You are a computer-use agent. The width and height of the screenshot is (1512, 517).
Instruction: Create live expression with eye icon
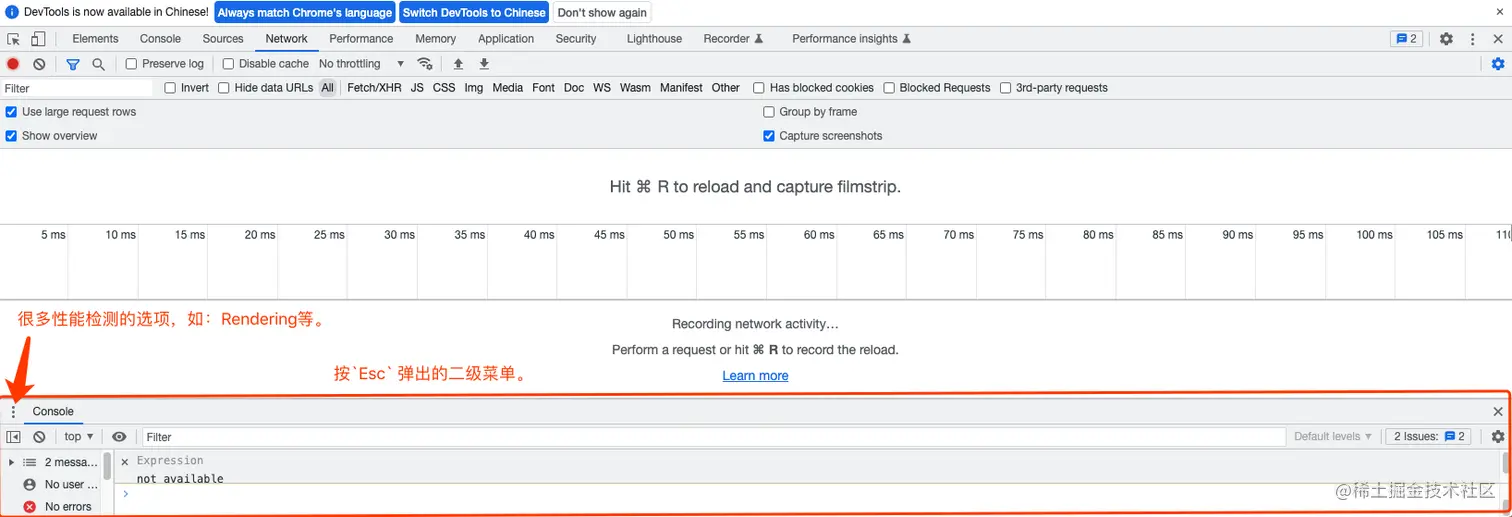119,437
